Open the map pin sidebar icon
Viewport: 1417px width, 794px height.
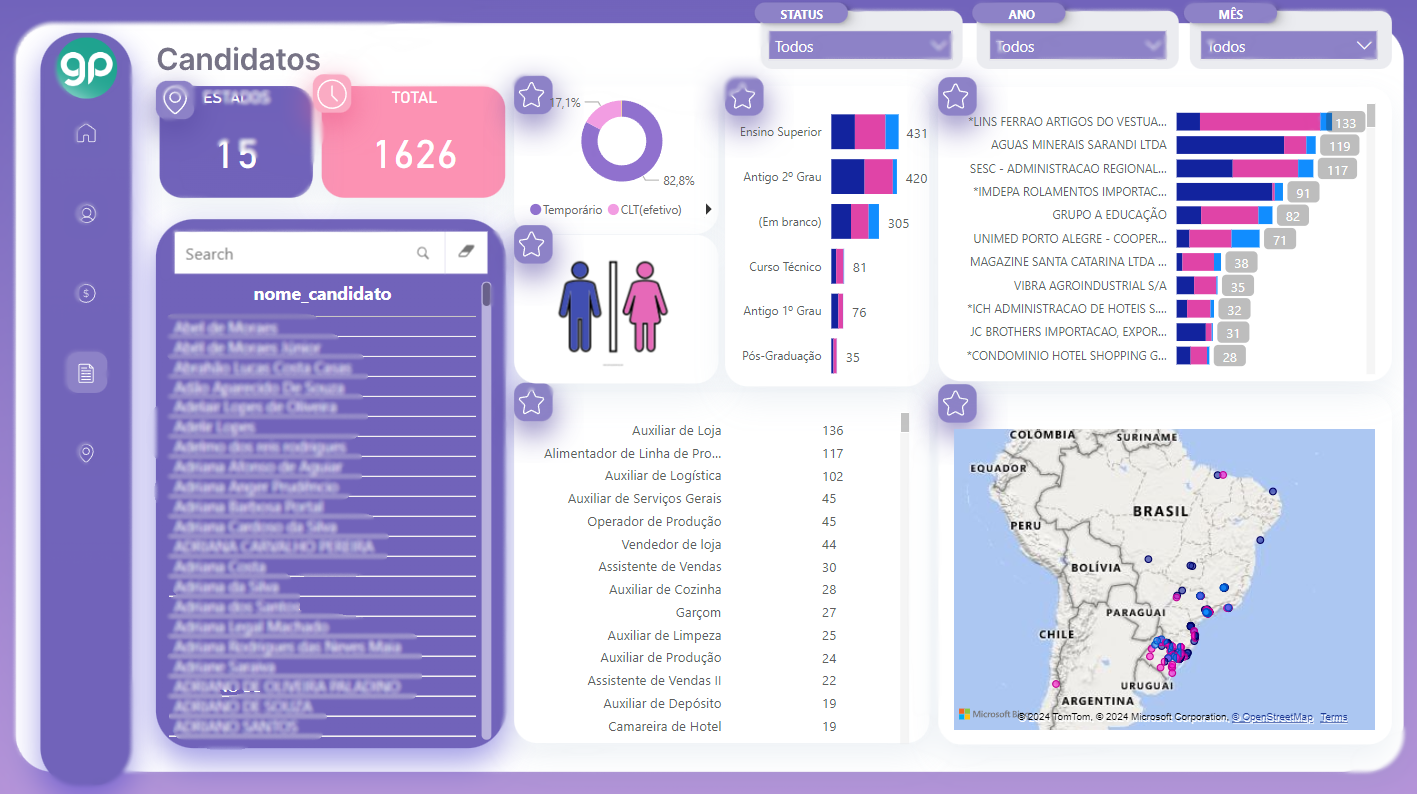click(x=86, y=453)
